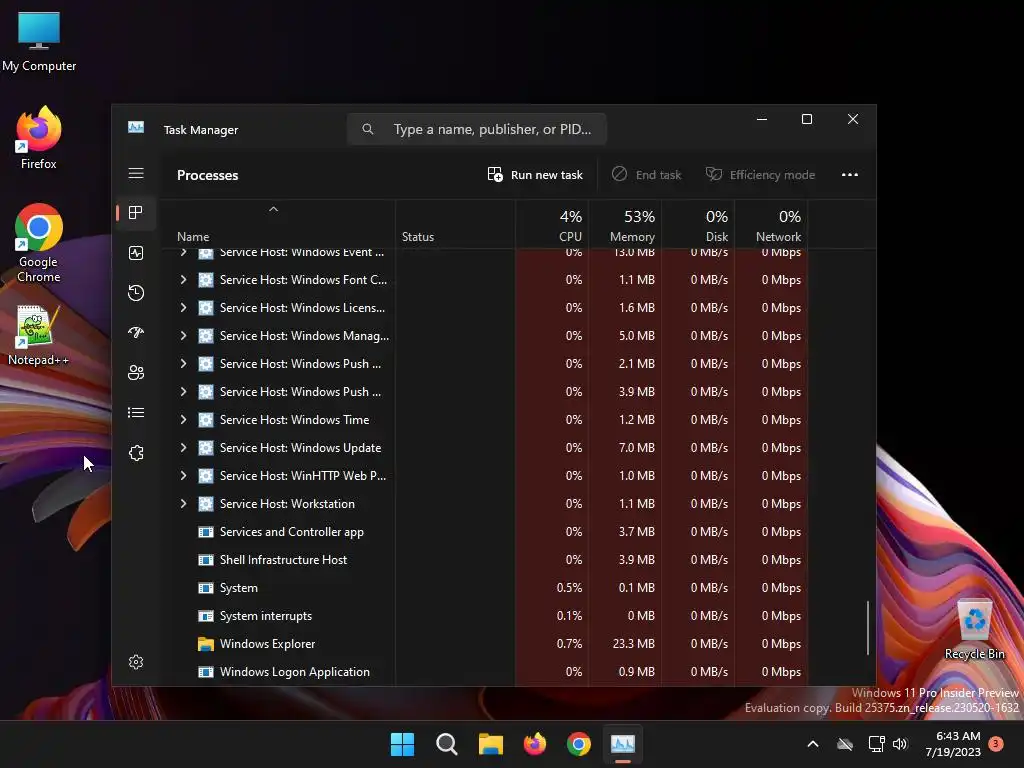Select Shell Infrastructure Host row

[x=487, y=560]
